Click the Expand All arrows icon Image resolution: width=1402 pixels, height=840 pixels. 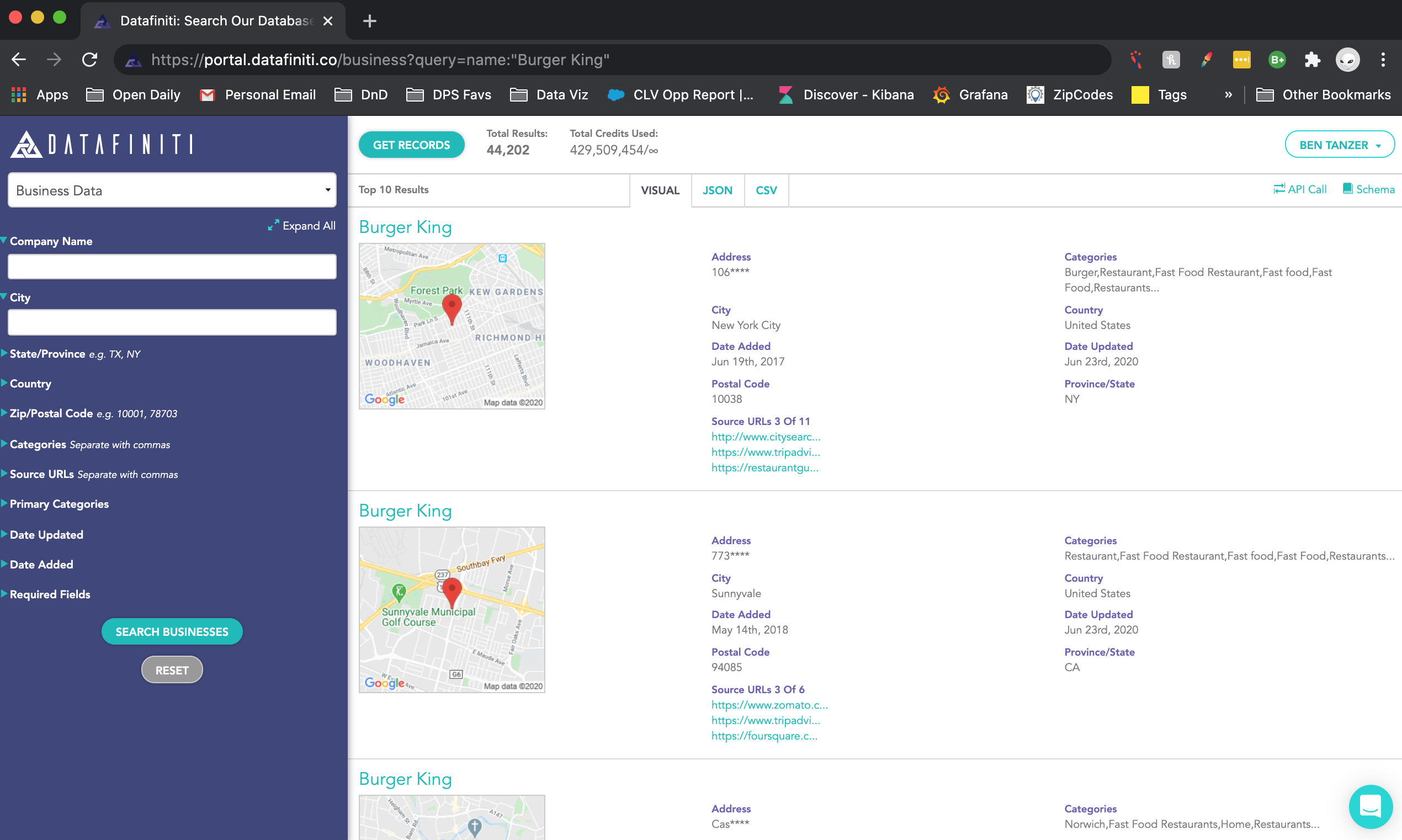click(x=273, y=225)
